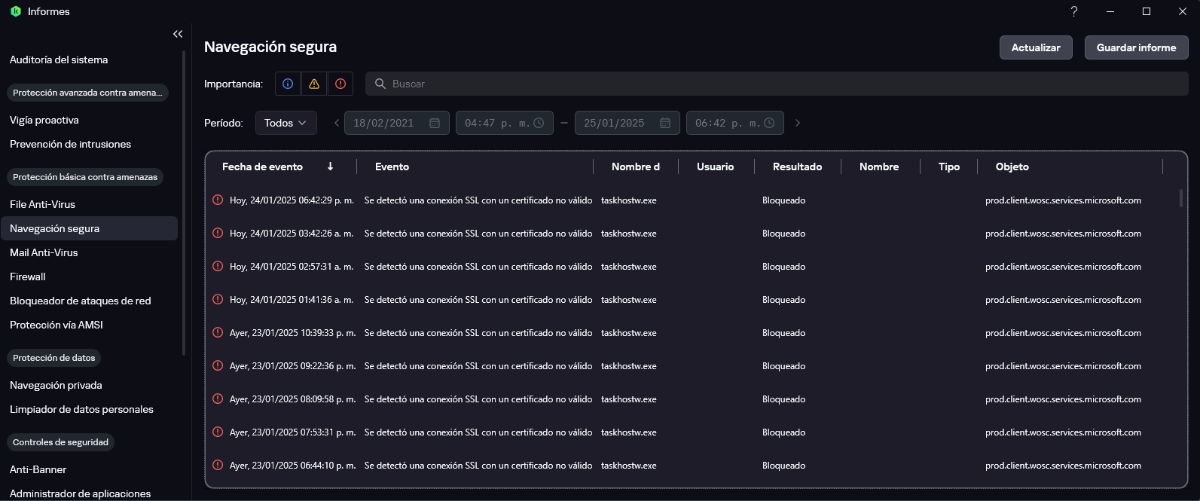1200x501 pixels.
Task: Click the calendar icon in start date field
Action: (435, 123)
